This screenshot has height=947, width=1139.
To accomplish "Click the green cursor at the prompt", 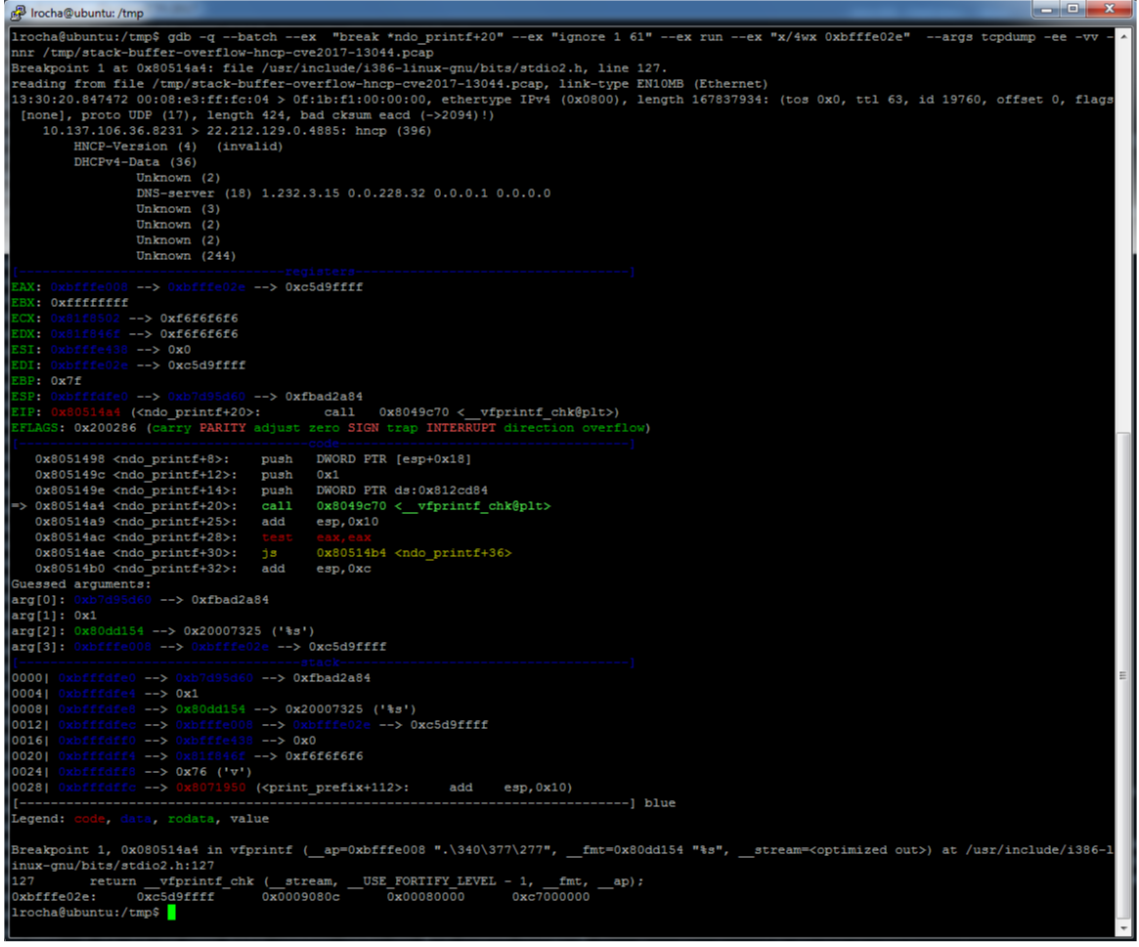I will tap(172, 913).
